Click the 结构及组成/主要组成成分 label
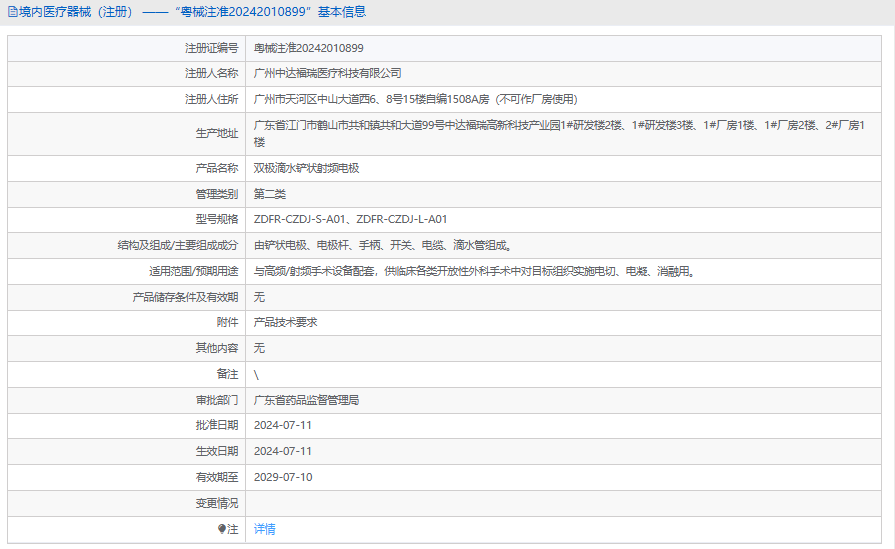895x549 pixels. 178,245
